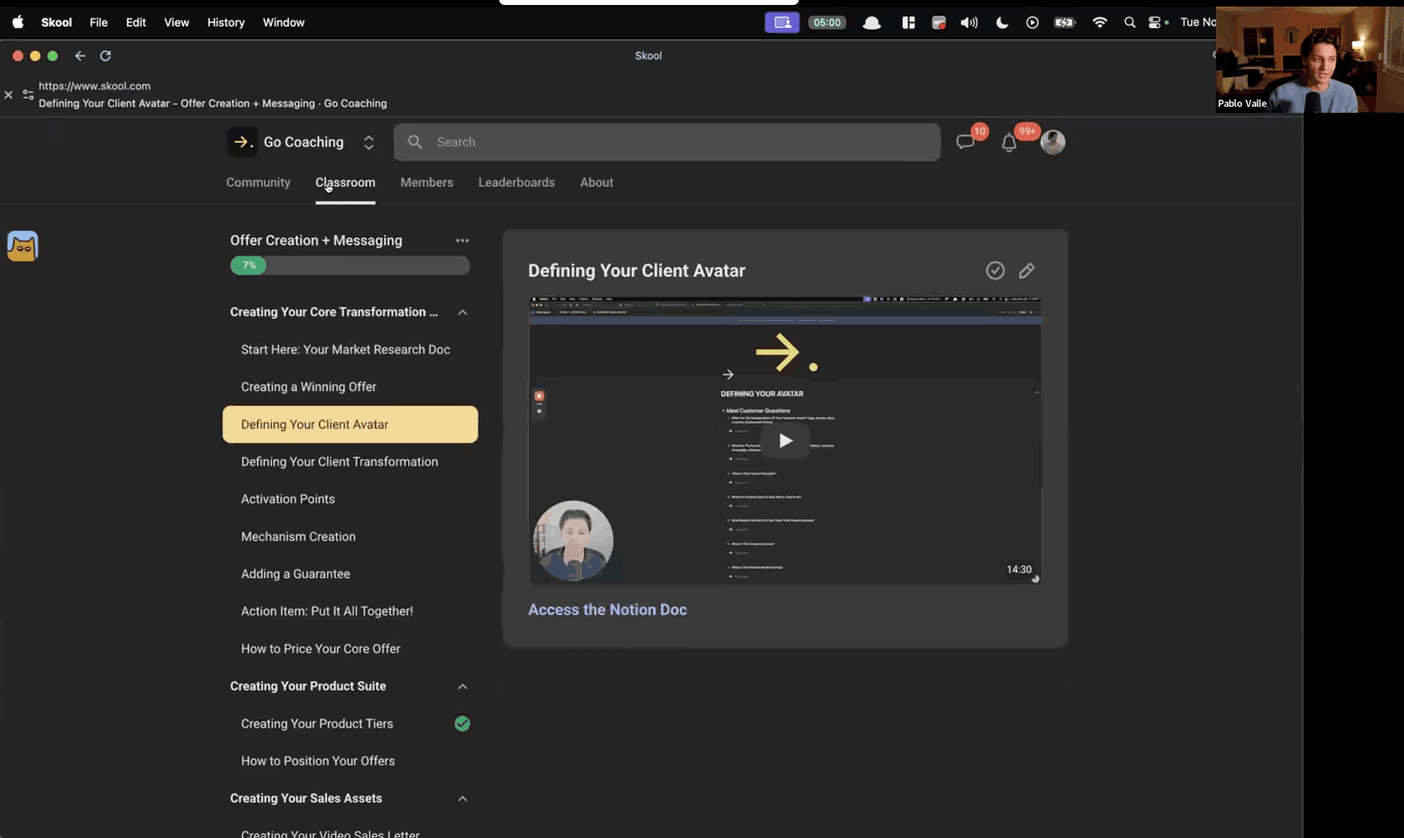Open the profile avatar menu

tap(1052, 142)
